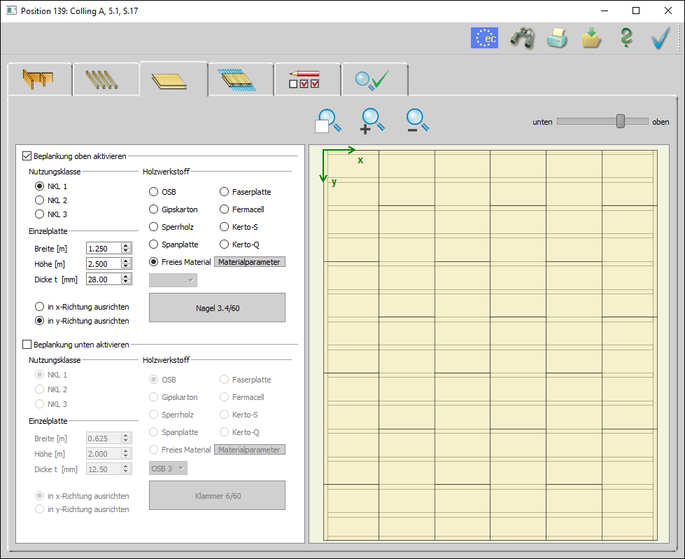Image resolution: width=685 pixels, height=559 pixels.
Task: Click the zoom-to-fit magnifier icon
Action: click(x=327, y=121)
